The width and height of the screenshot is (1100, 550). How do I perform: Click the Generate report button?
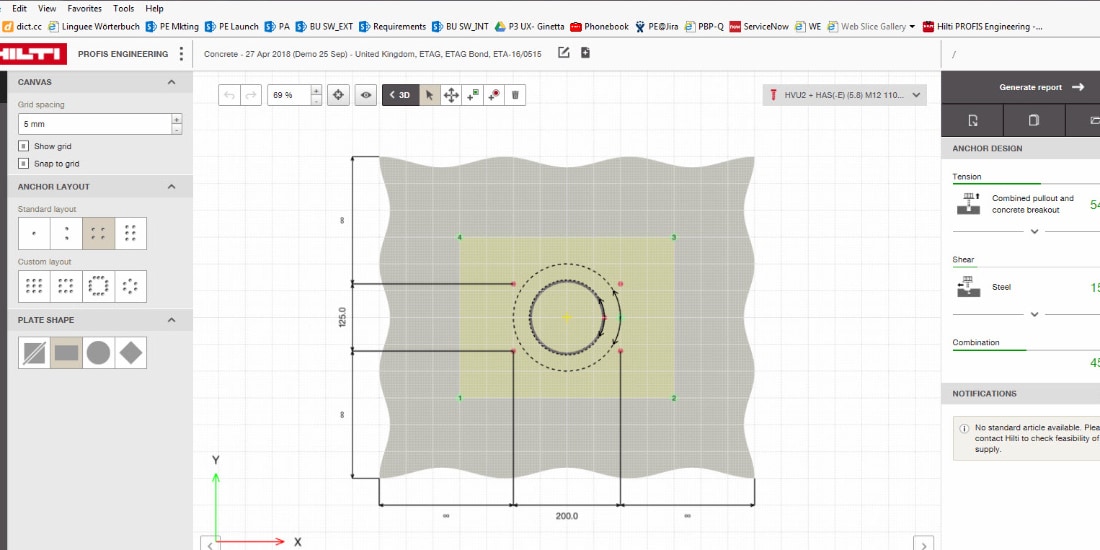point(1040,87)
